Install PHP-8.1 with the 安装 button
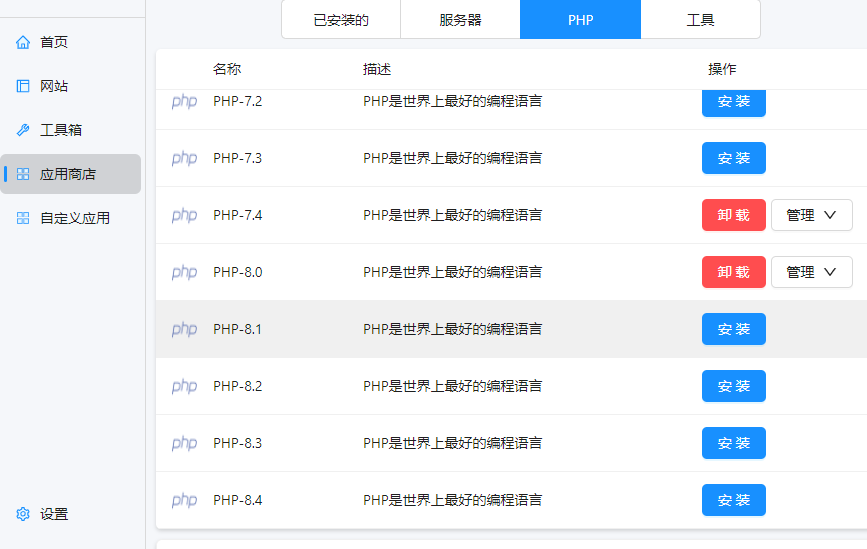 [x=733, y=329]
